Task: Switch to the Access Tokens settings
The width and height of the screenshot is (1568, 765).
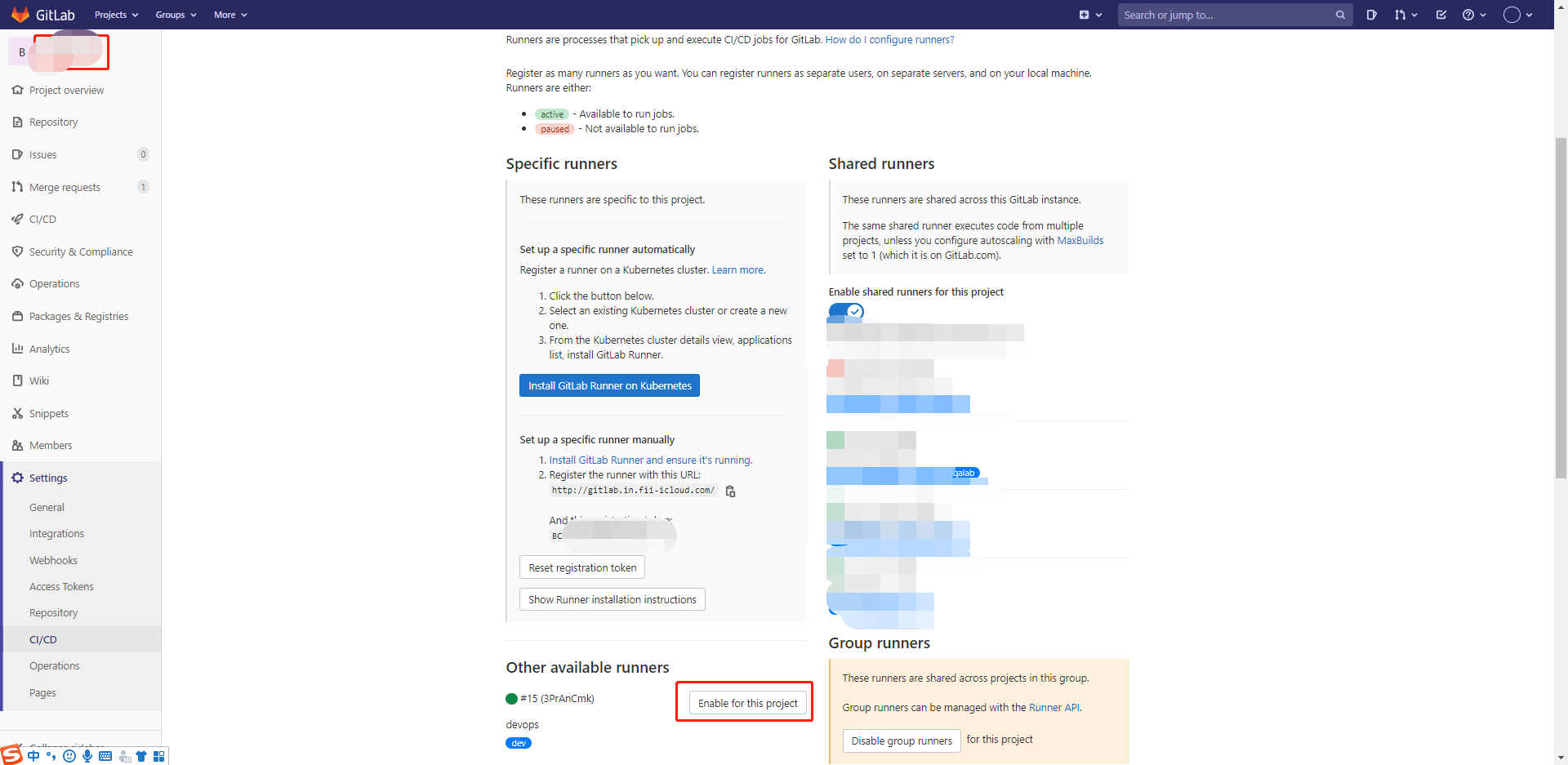Action: (x=61, y=586)
